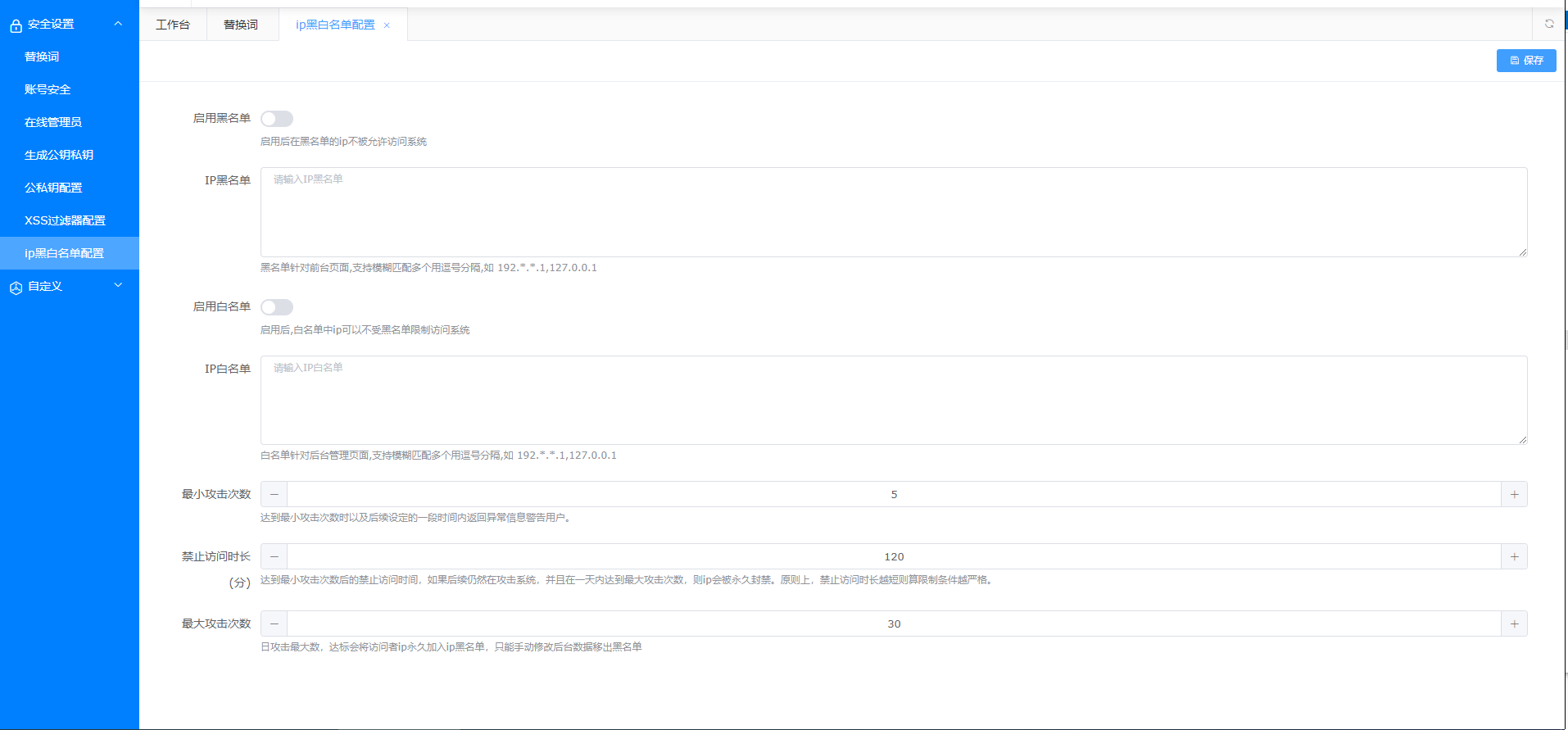This screenshot has height=730, width=1568.
Task: Enable the 启用黑名单 switch
Action: click(277, 119)
